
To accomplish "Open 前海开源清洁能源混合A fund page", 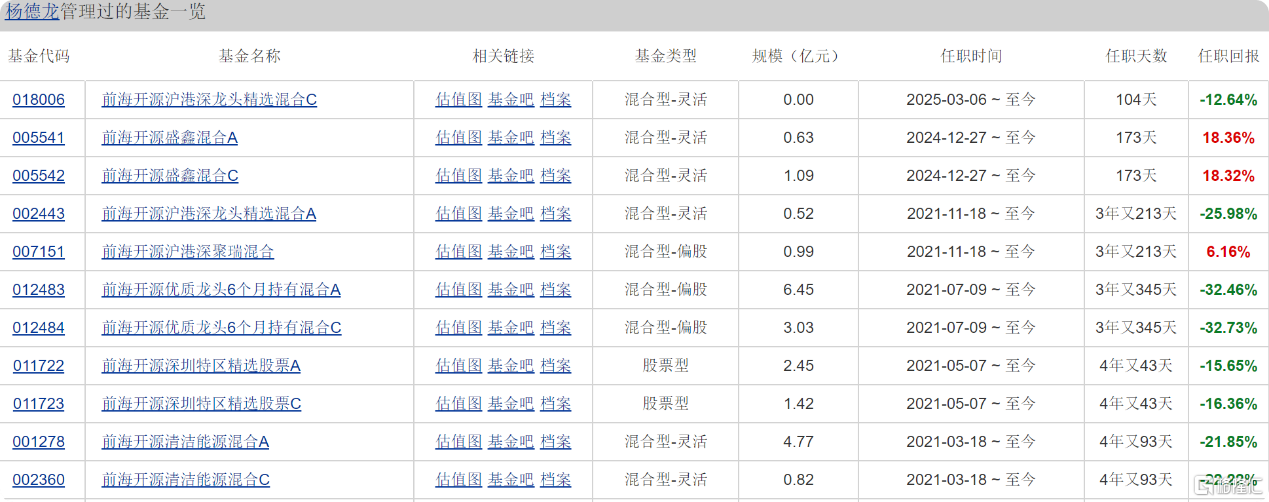I will tap(185, 442).
